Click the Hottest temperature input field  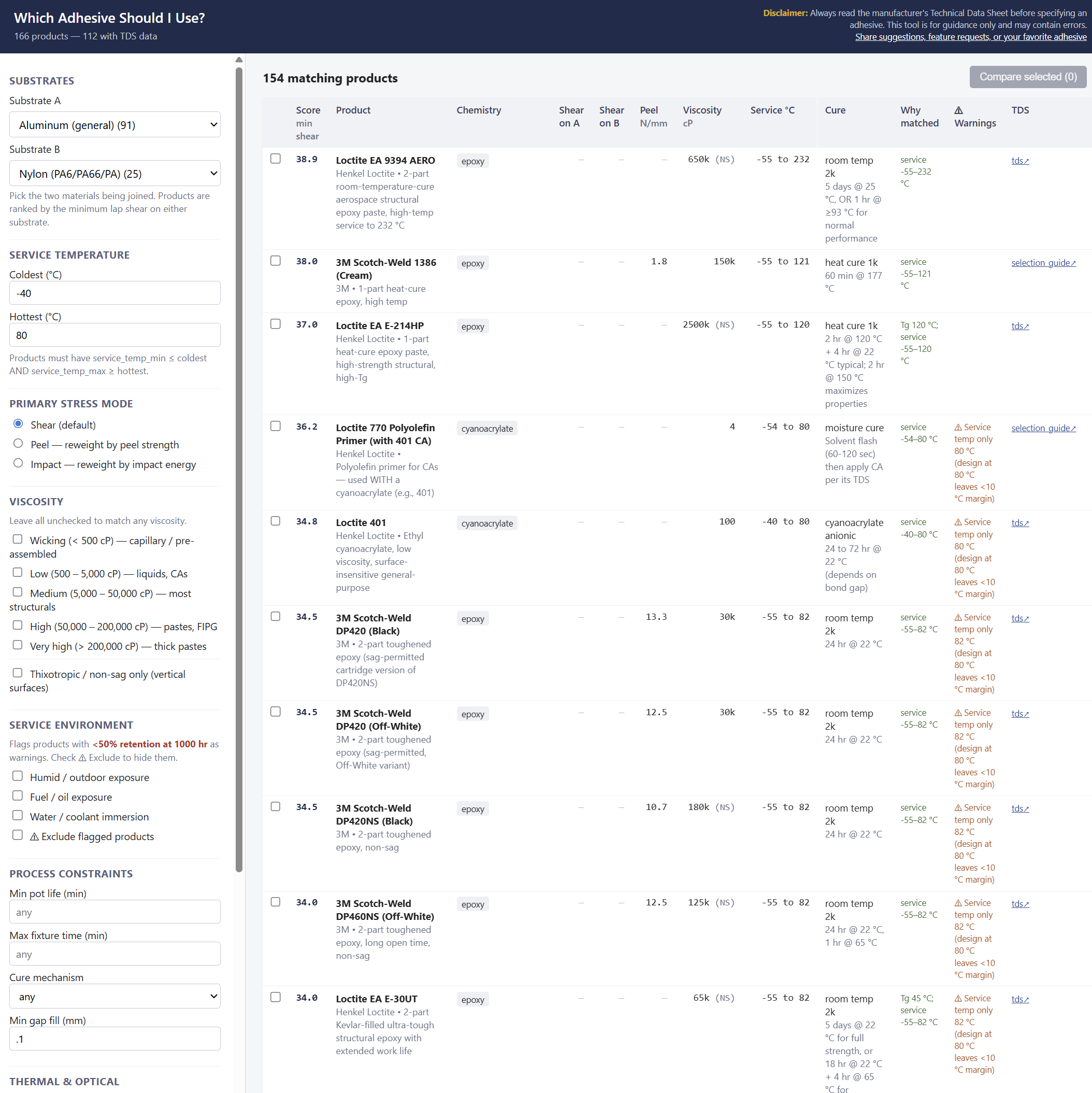115,335
